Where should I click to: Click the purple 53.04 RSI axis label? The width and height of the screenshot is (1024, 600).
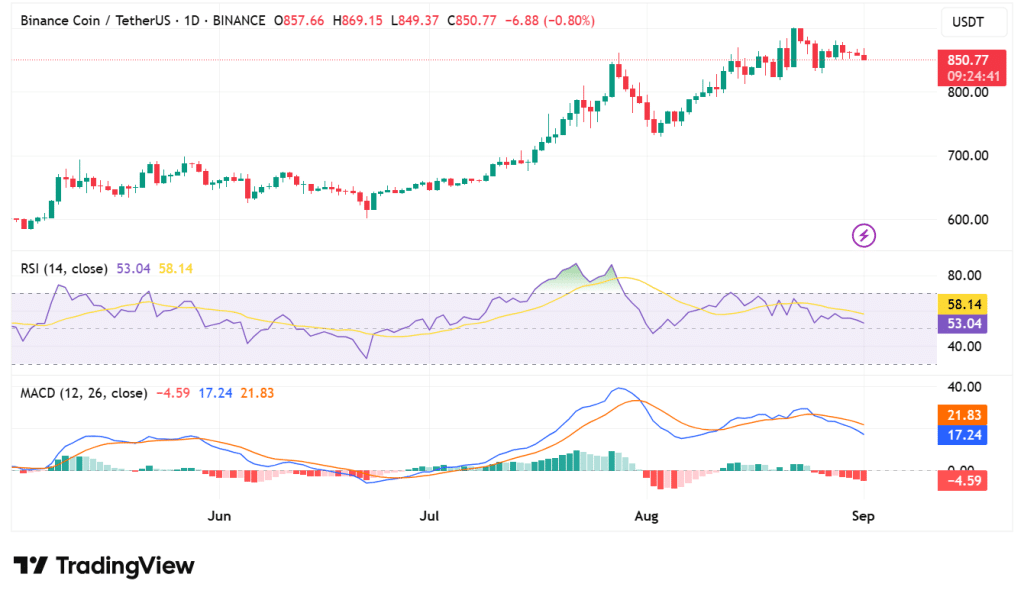pos(963,324)
